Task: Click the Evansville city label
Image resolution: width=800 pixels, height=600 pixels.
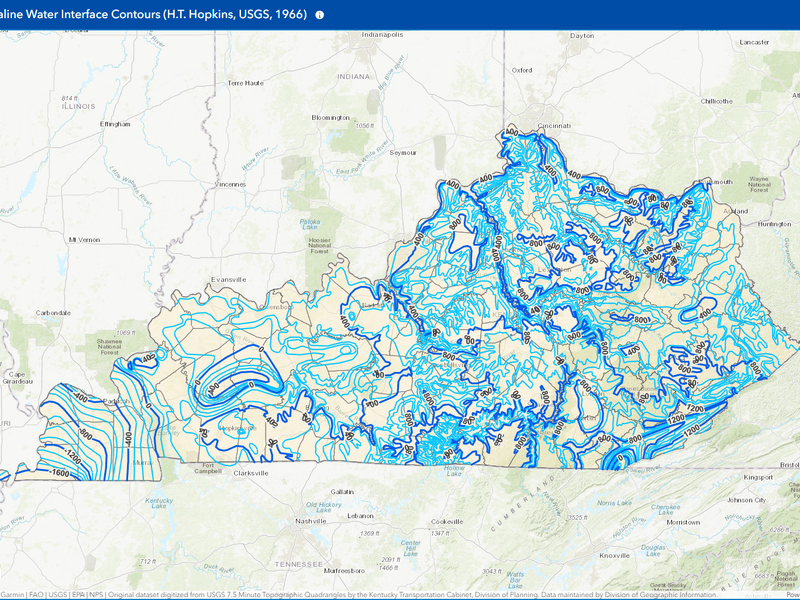Action: [229, 280]
